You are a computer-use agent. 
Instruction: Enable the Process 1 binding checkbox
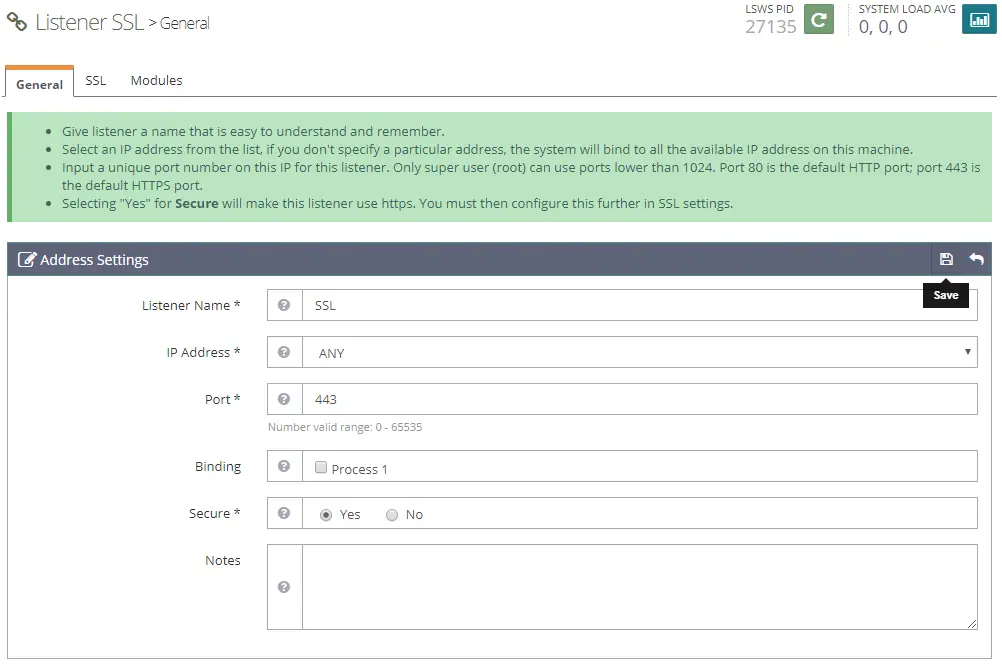tap(321, 467)
